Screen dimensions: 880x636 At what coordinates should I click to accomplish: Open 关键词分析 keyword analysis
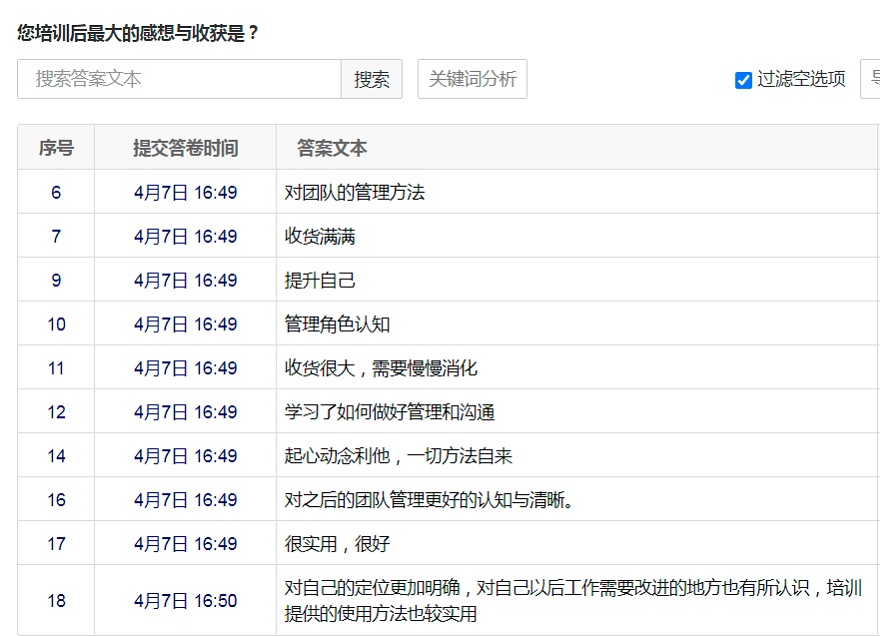coord(472,79)
